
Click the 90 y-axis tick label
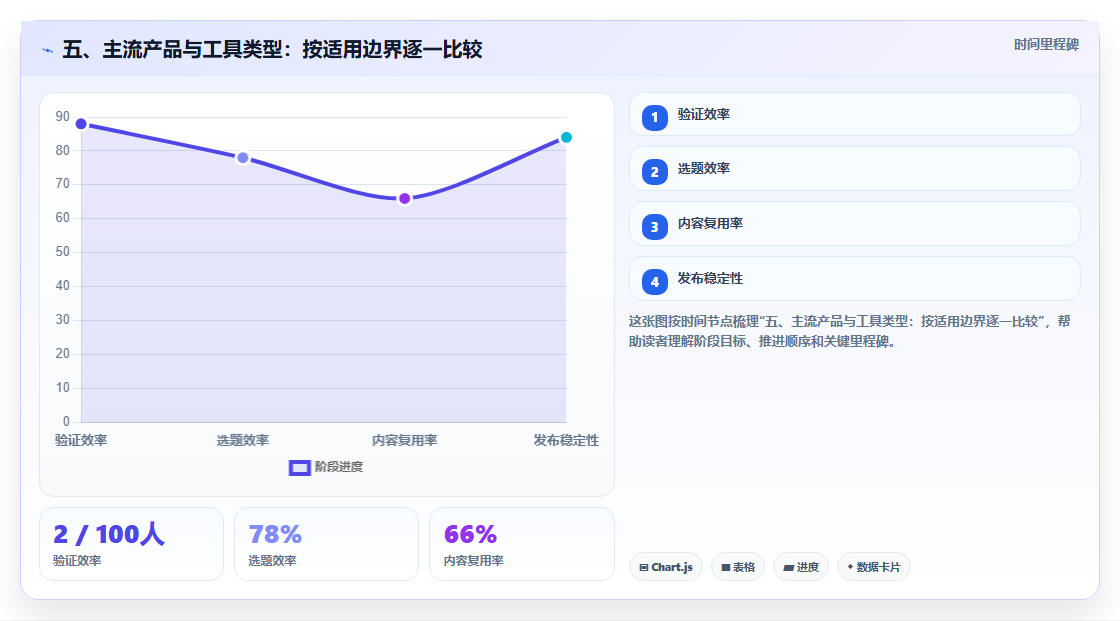63,116
